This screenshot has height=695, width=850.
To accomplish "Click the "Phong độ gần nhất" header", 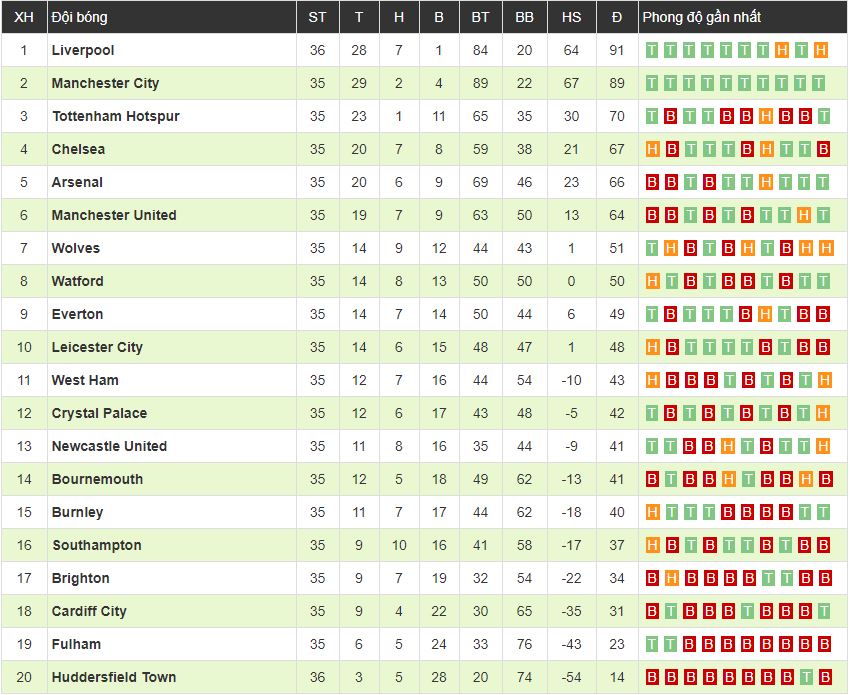I will click(x=701, y=17).
